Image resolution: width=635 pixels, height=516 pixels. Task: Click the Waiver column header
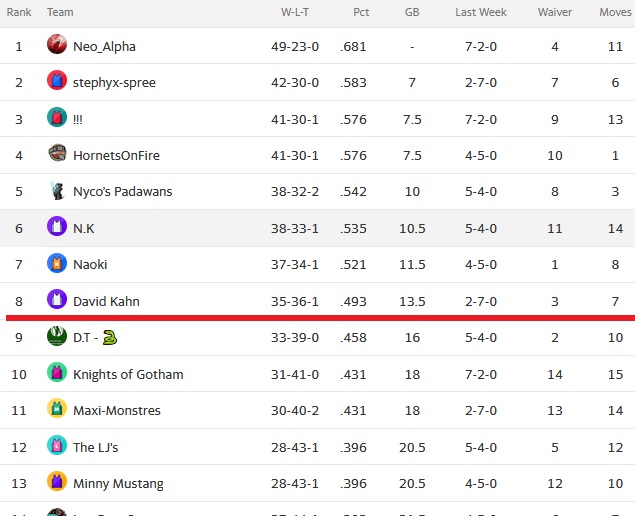click(555, 12)
